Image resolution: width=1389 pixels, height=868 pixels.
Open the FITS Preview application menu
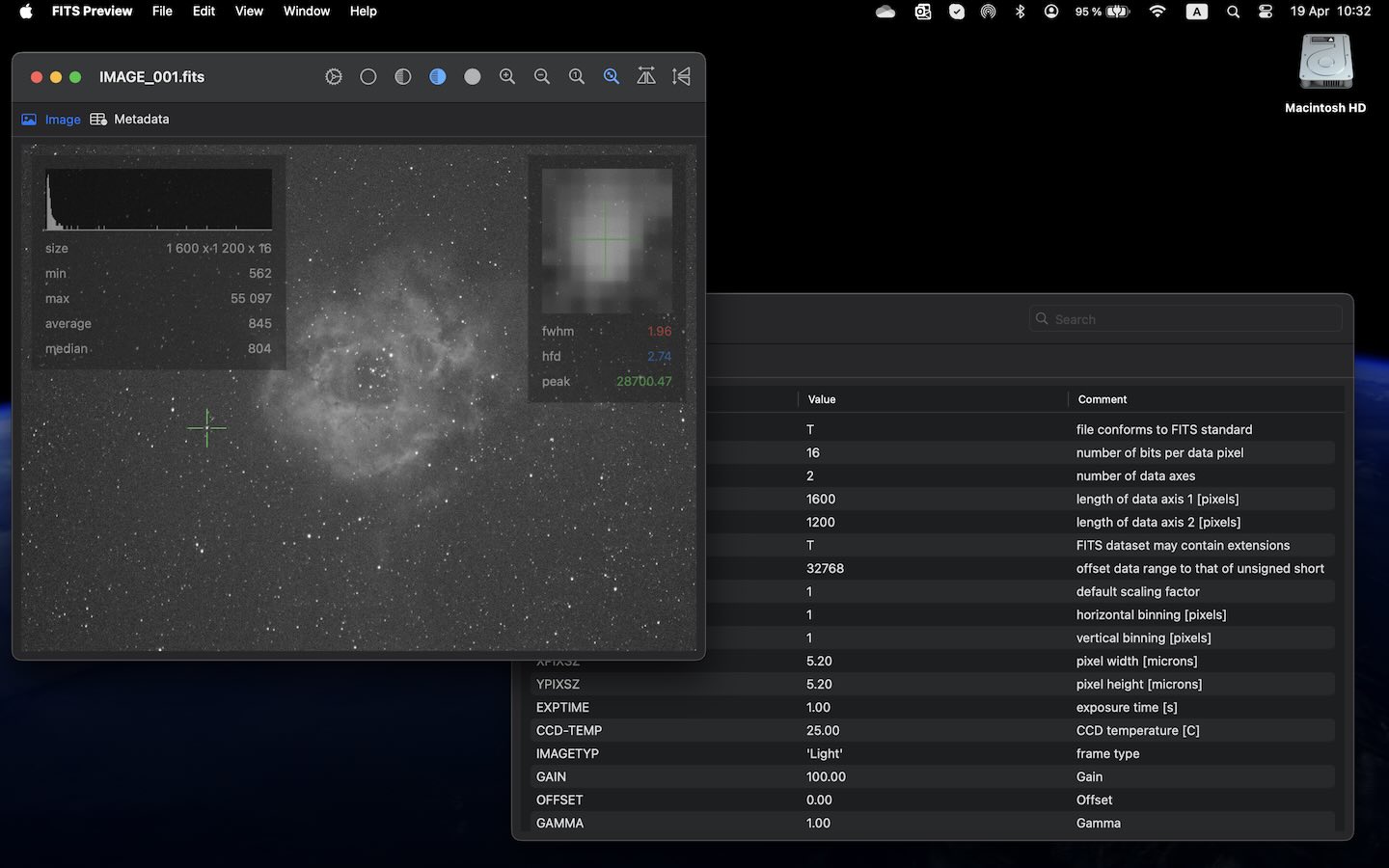coord(92,12)
